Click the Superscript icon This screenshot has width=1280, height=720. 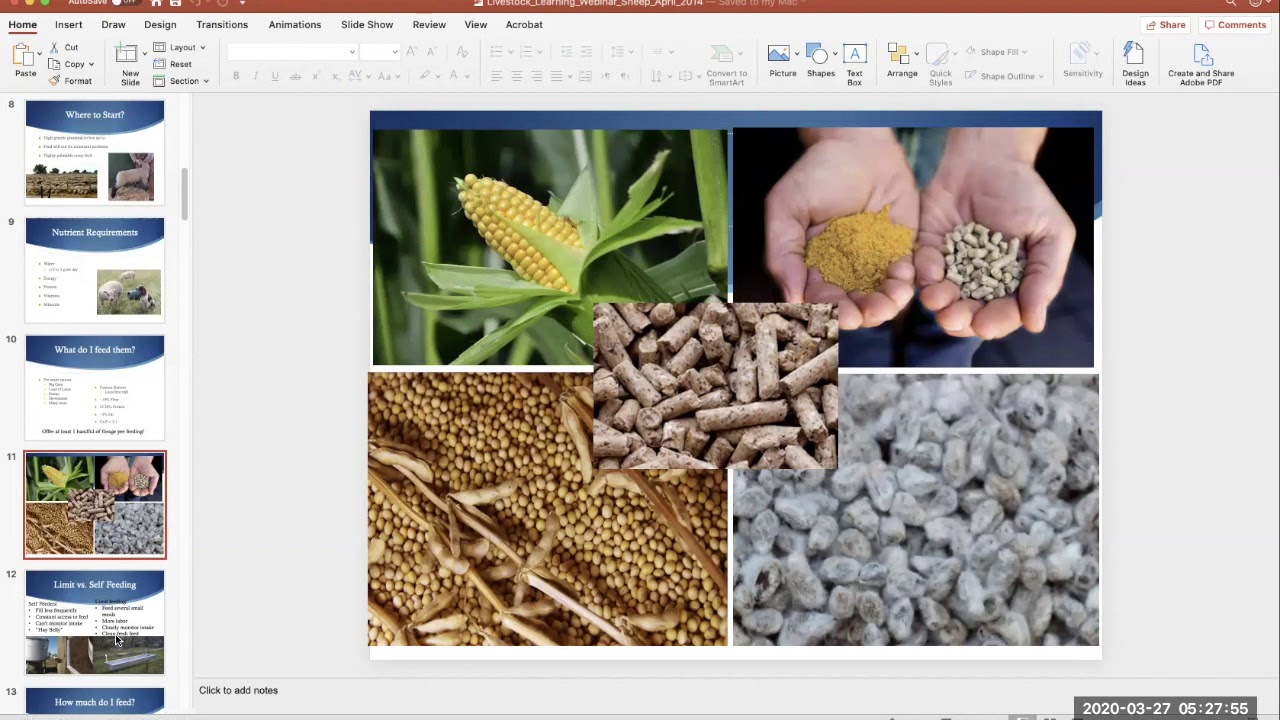(316, 76)
